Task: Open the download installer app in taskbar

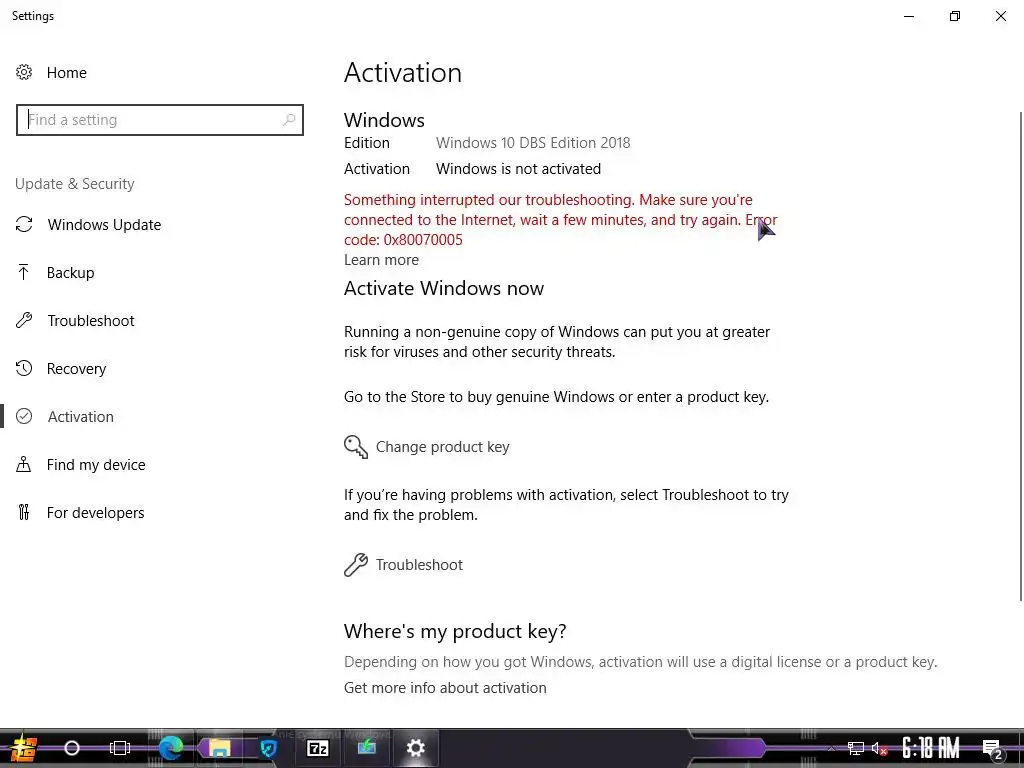Action: pyautogui.click(x=366, y=747)
